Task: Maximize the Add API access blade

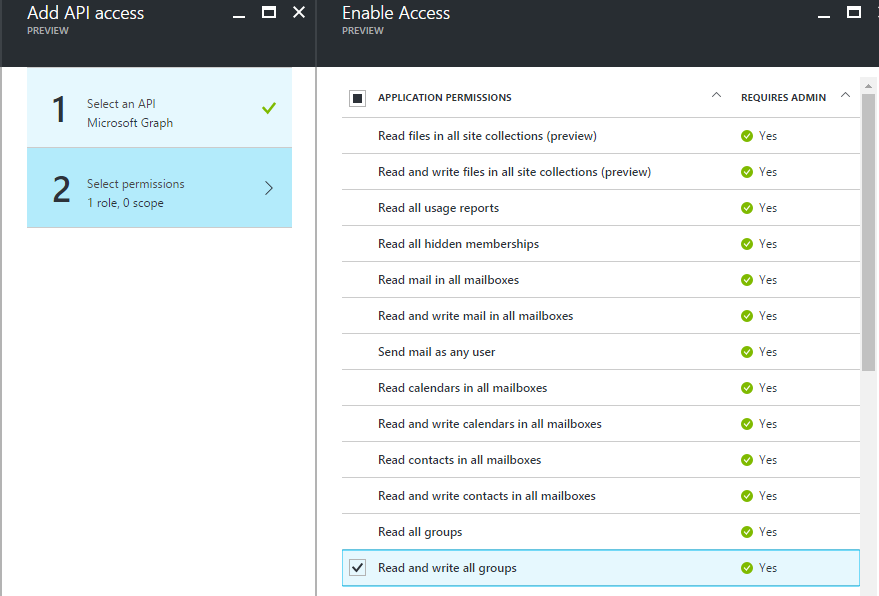Action: coord(268,13)
